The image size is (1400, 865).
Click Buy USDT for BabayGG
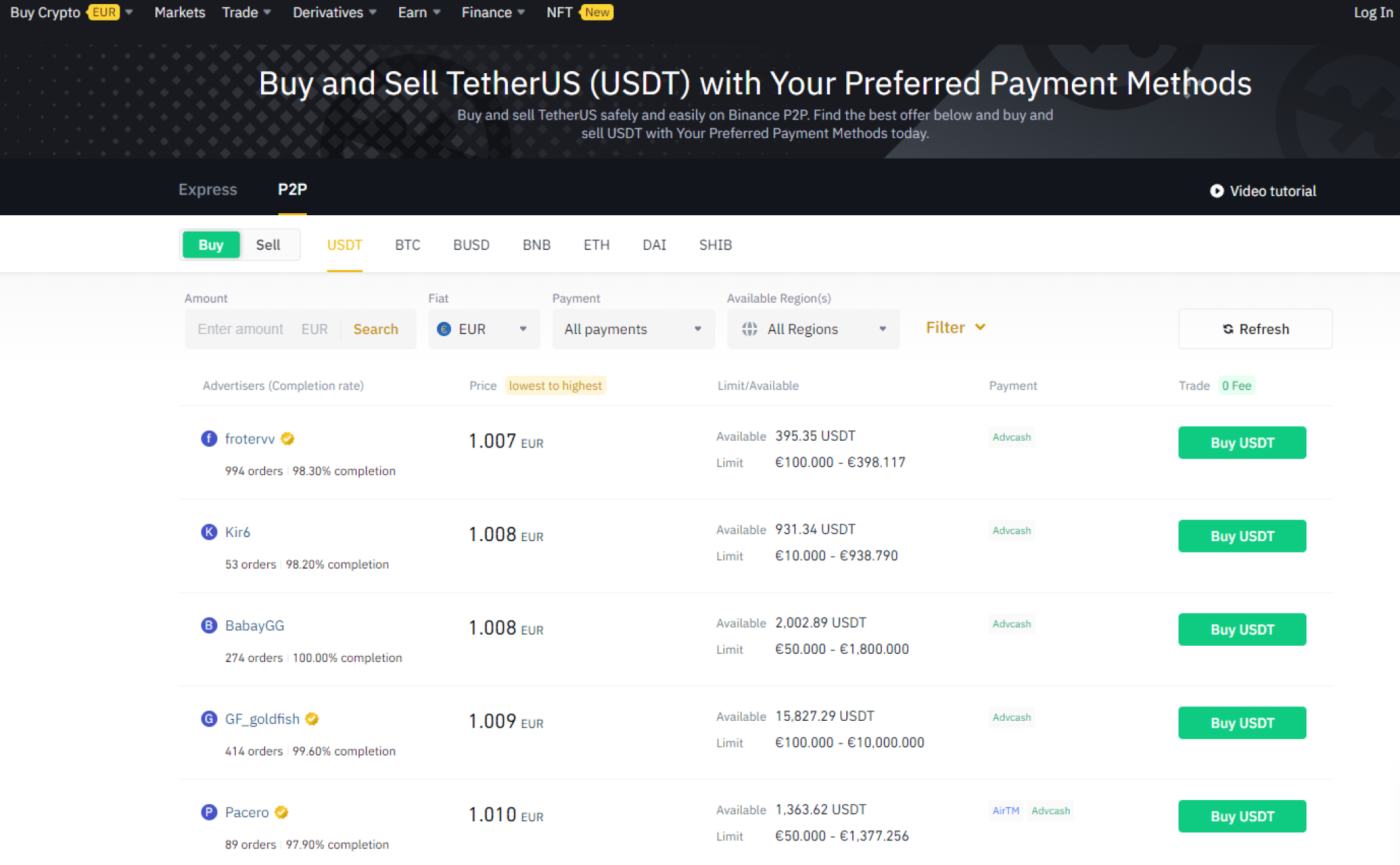click(x=1241, y=629)
